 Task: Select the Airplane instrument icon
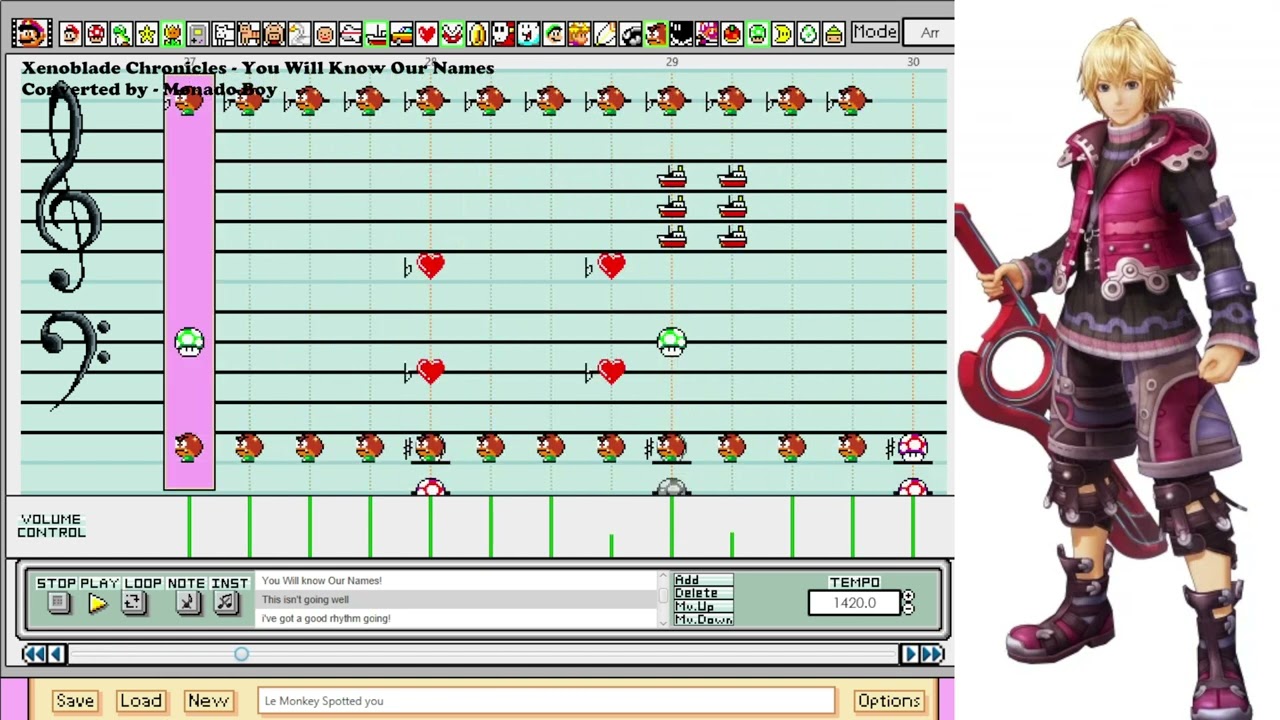point(350,34)
